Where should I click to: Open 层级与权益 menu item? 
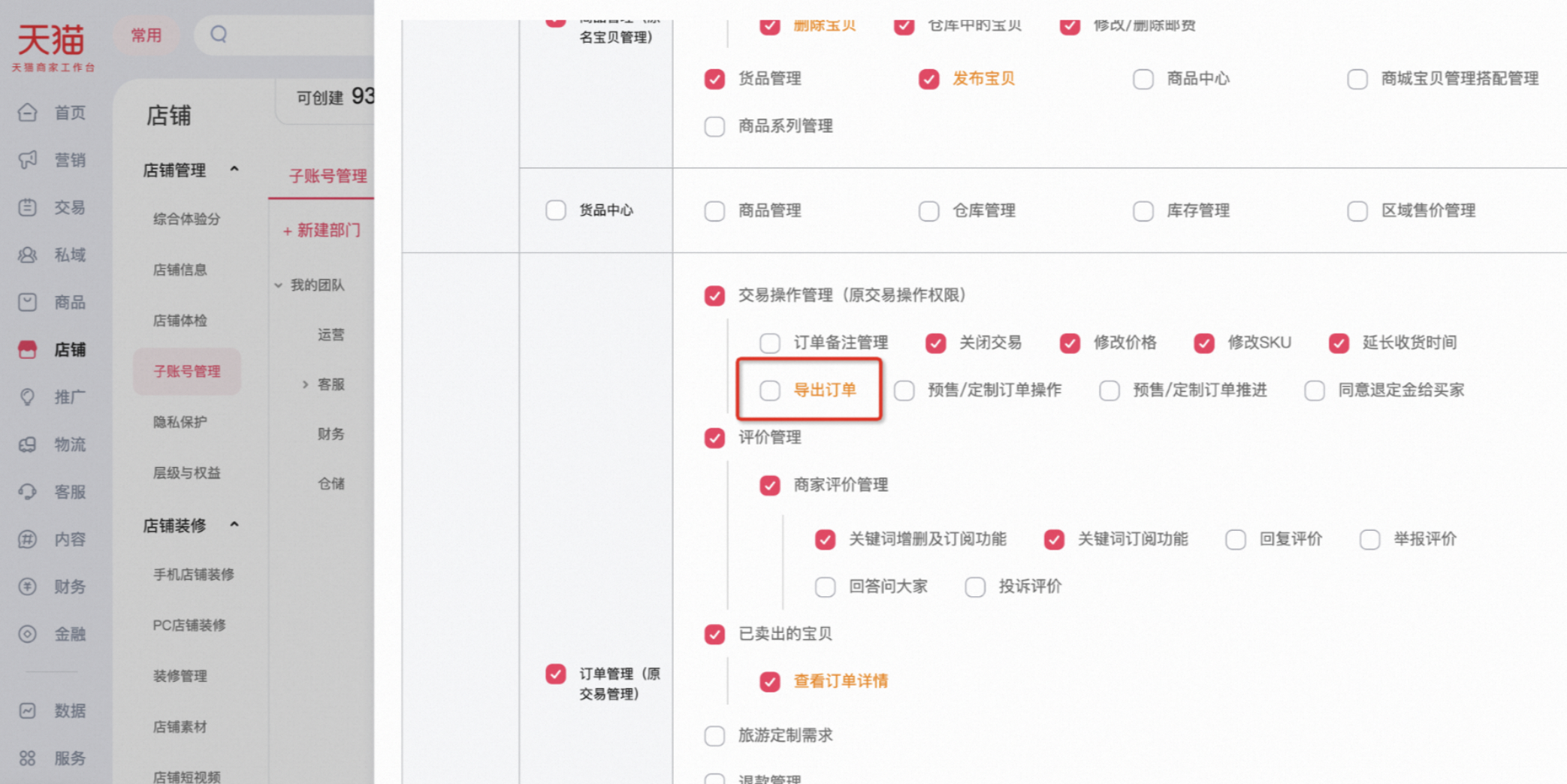click(187, 473)
